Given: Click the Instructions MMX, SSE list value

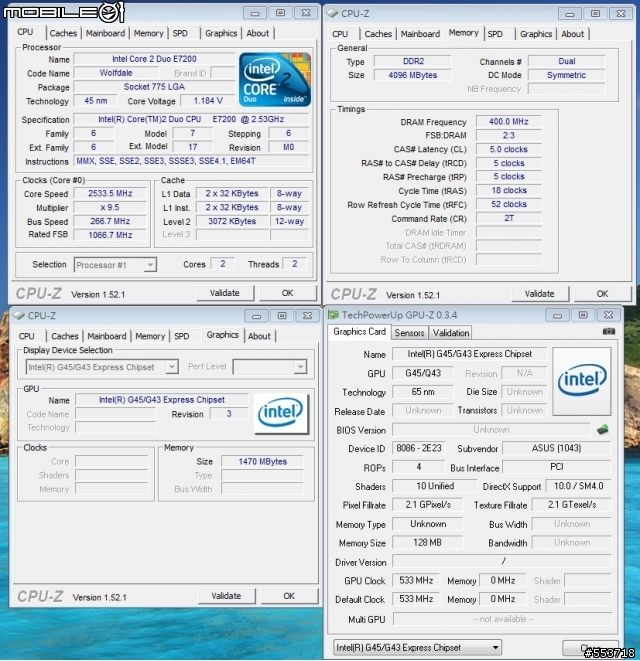Looking at the screenshot, I should coord(192,161).
